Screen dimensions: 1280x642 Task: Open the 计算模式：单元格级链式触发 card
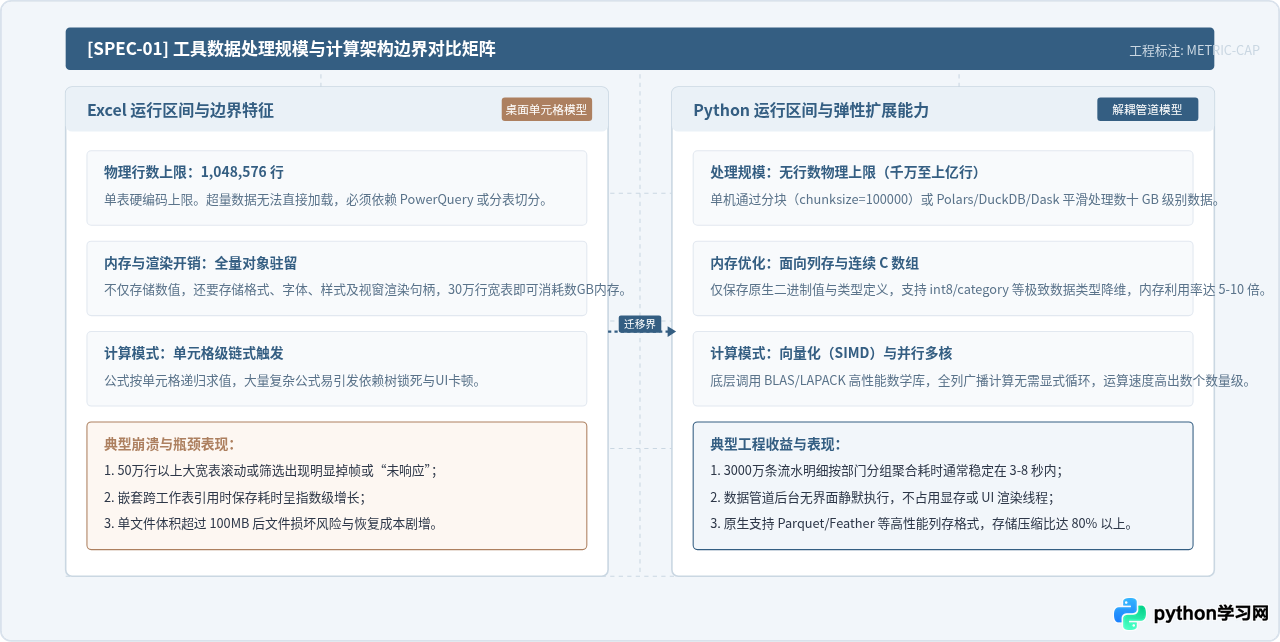pyautogui.click(x=336, y=368)
